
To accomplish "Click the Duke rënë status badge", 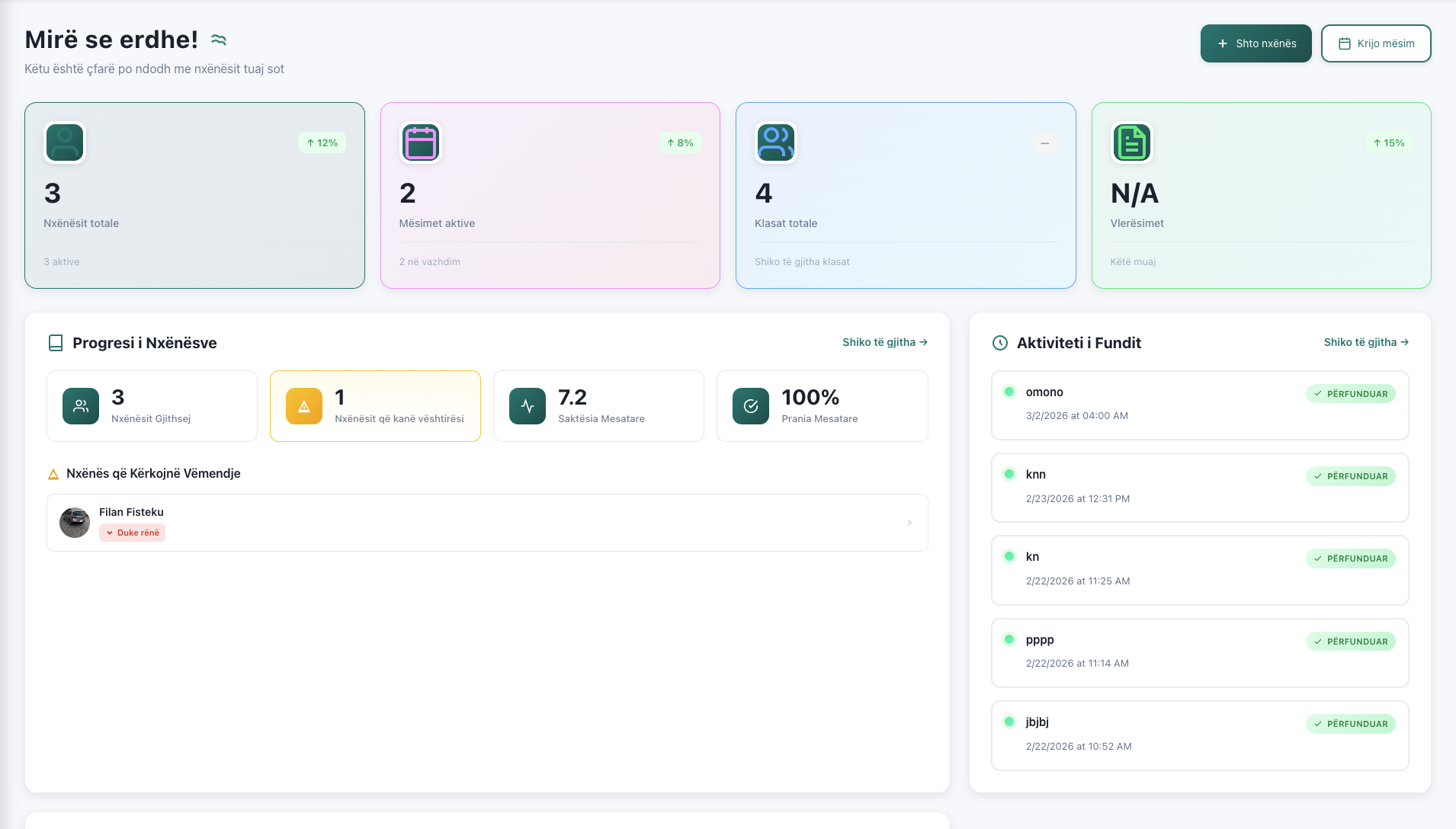I will pos(133,533).
